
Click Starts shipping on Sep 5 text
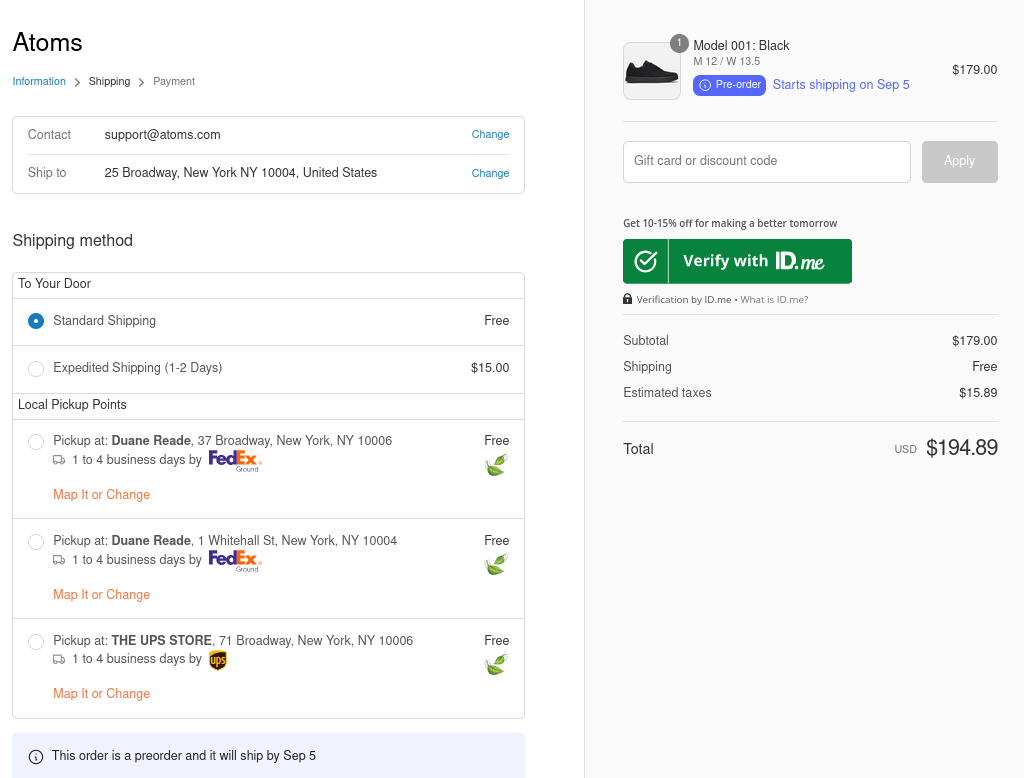tap(841, 84)
